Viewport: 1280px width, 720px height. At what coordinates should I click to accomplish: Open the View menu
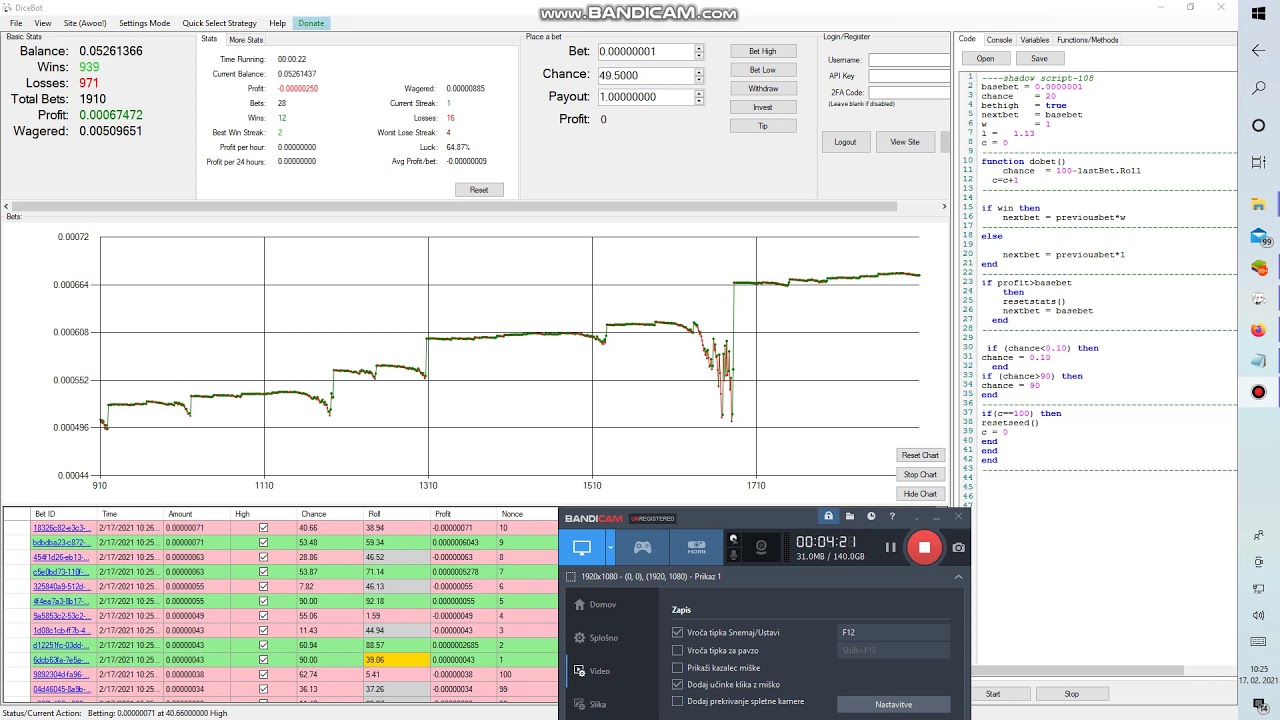(x=43, y=23)
